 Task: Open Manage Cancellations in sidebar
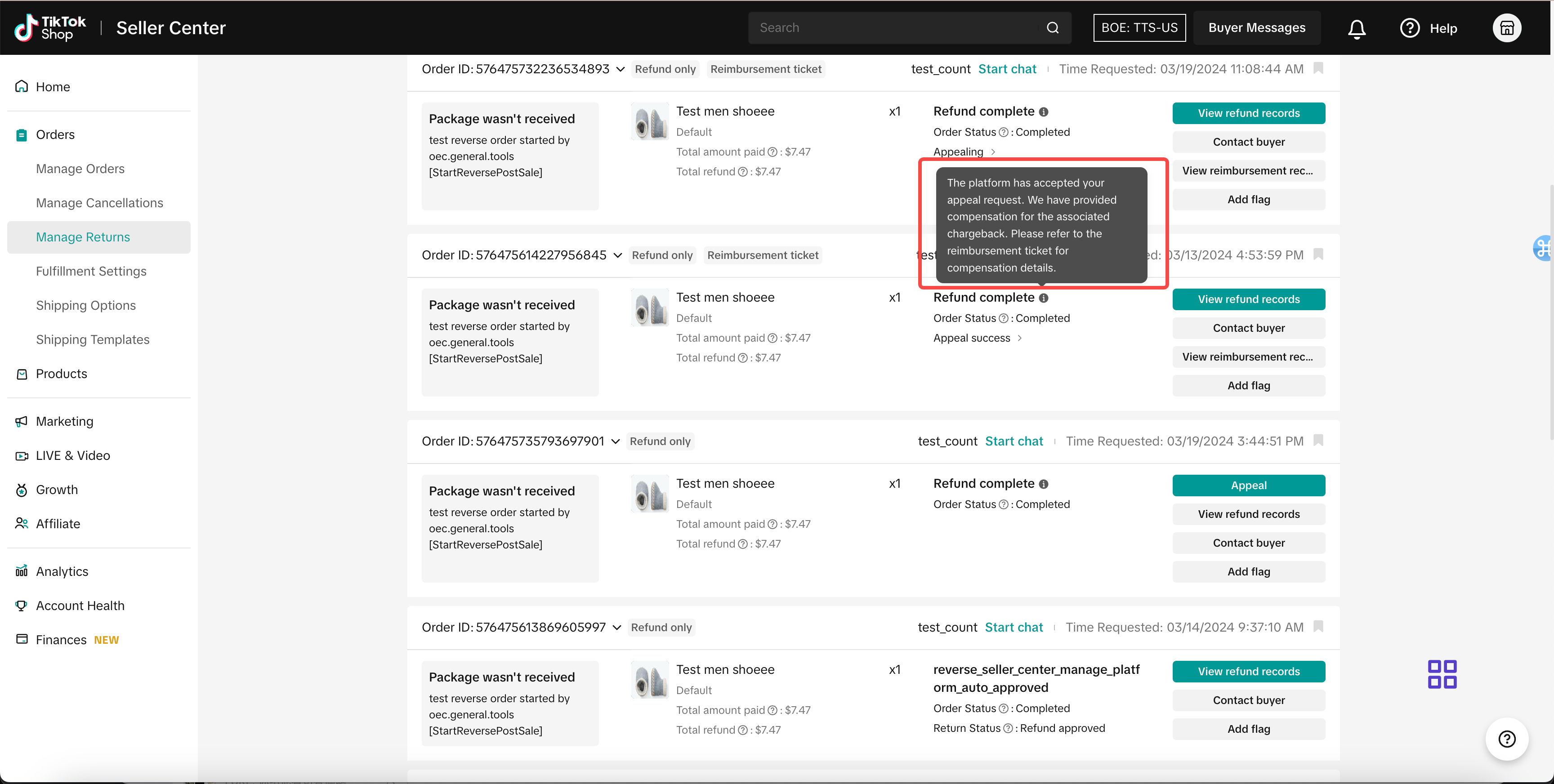[99, 203]
